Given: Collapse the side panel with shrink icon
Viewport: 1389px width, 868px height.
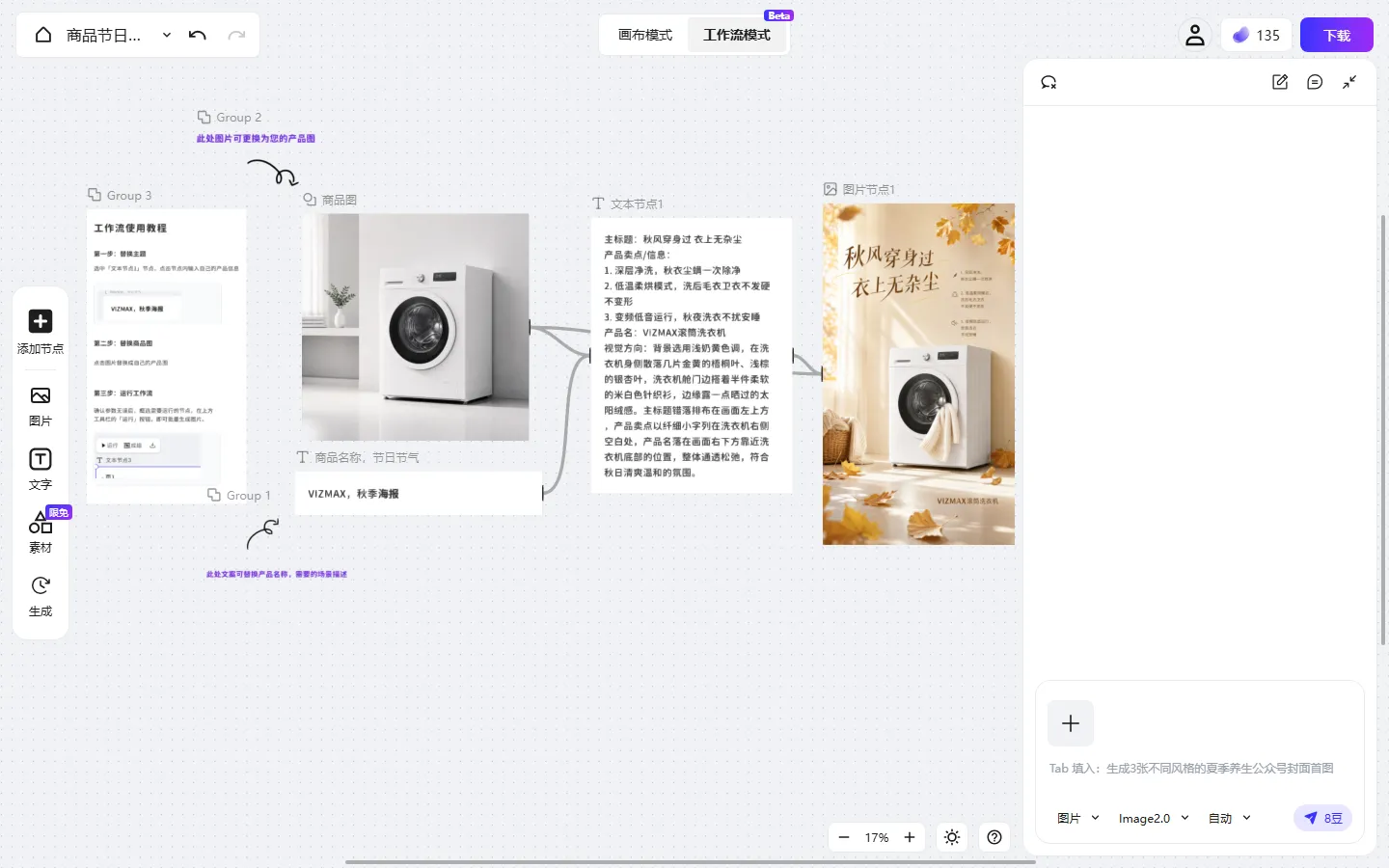Looking at the screenshot, I should 1349,82.
